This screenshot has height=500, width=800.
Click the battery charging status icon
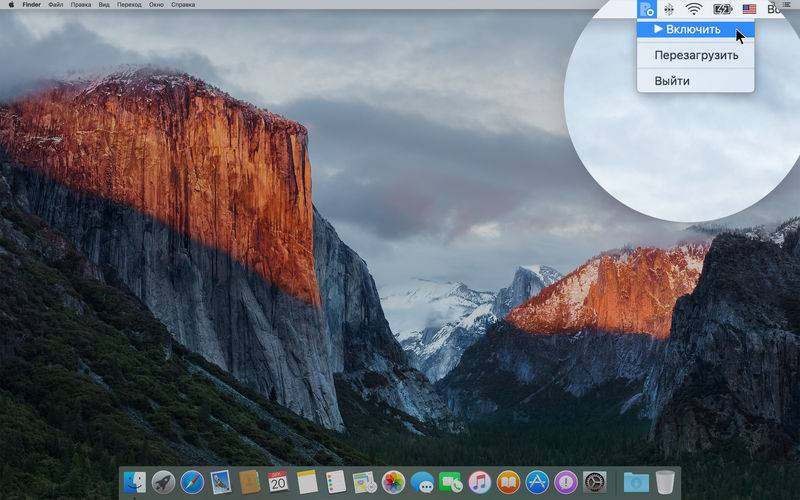(x=722, y=9)
